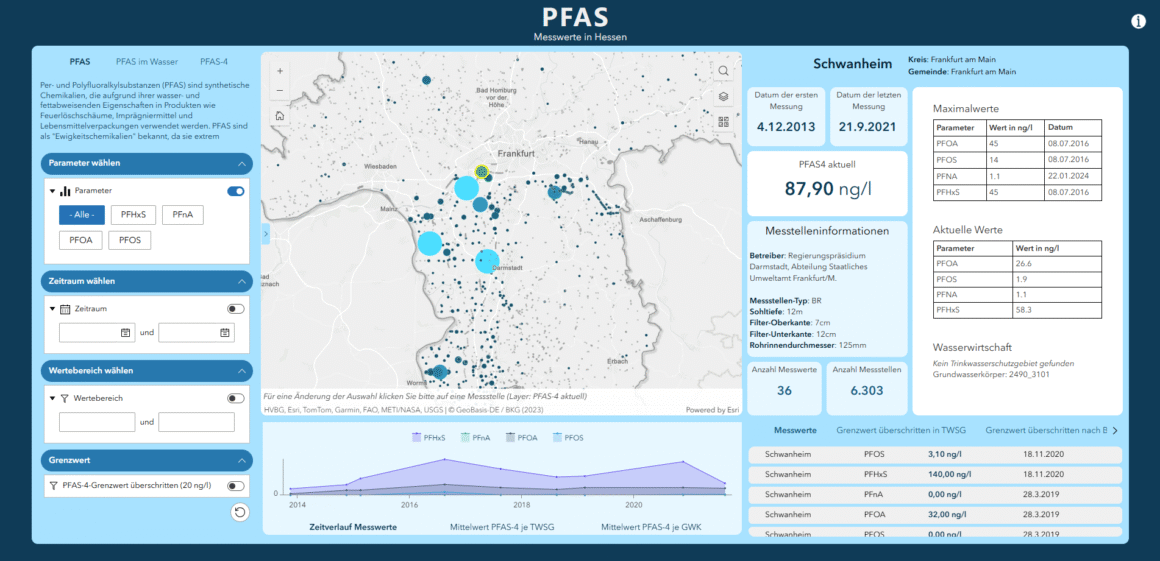This screenshot has width=1160, height=561.
Task: Click the Powered by Esri link
Action: click(x=711, y=409)
